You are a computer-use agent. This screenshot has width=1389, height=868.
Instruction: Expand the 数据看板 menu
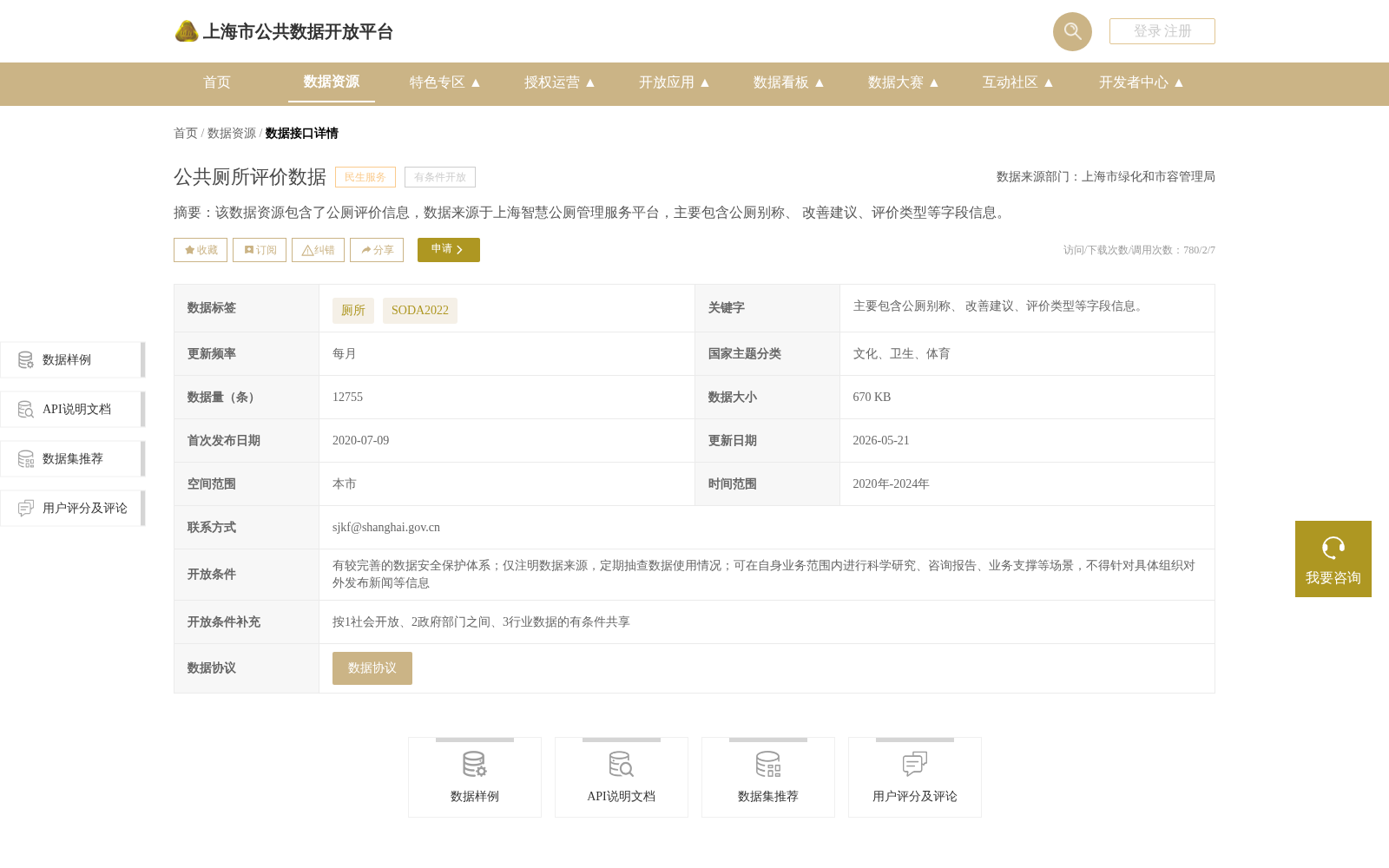pos(789,82)
